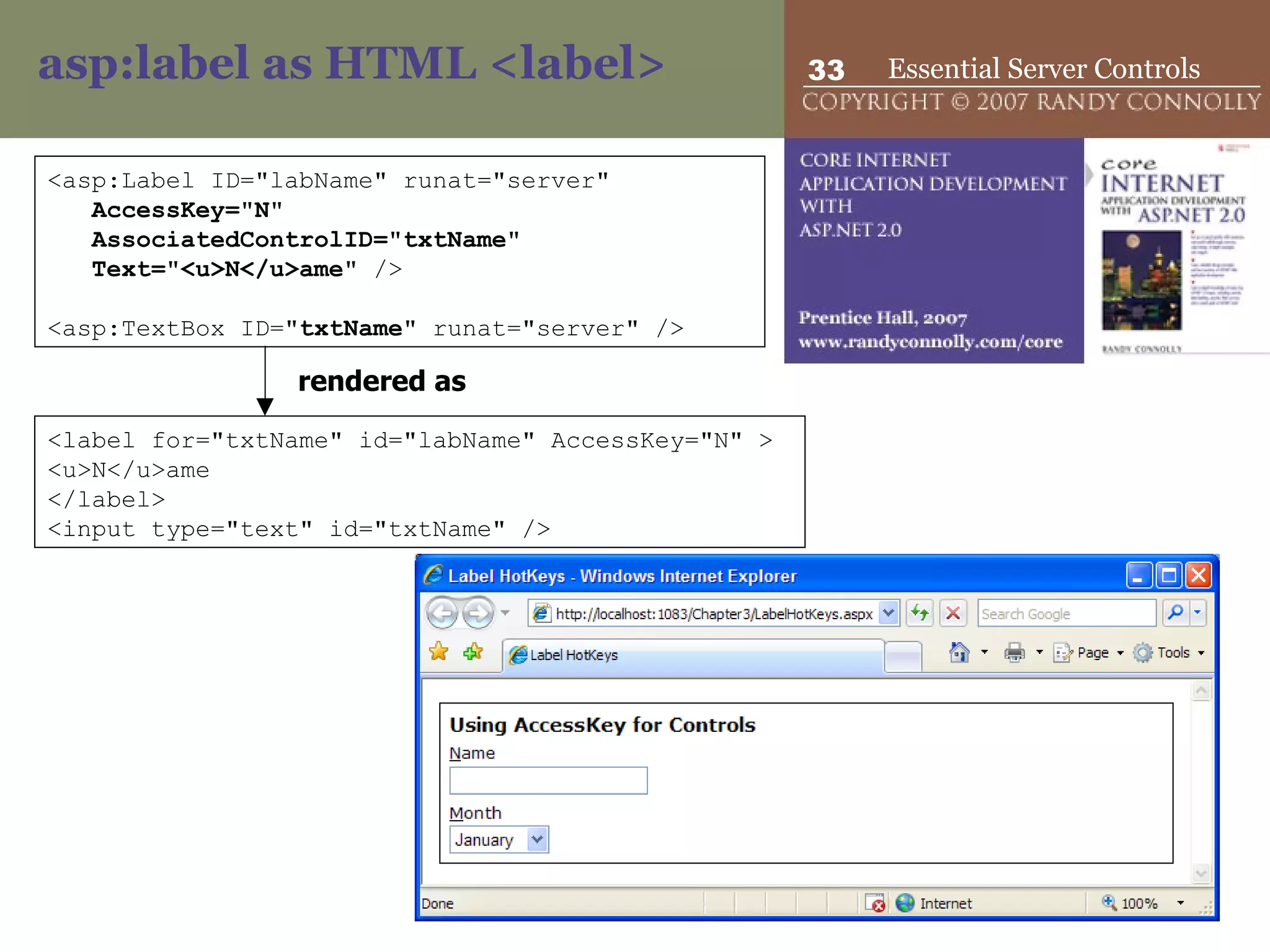The image size is (1270, 952).
Task: Click the page icon in address bar
Action: [x=541, y=614]
